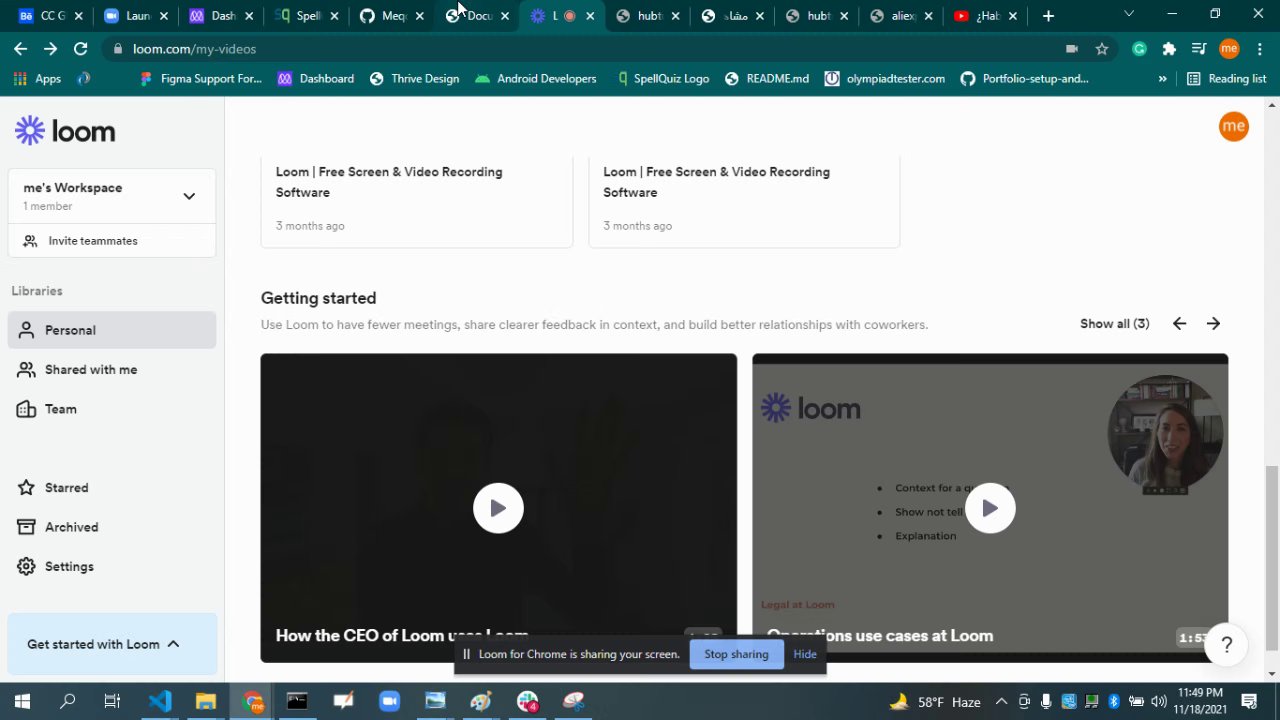Bookmark this page with the star icon
Image resolution: width=1280 pixels, height=720 pixels.
click(x=1102, y=48)
